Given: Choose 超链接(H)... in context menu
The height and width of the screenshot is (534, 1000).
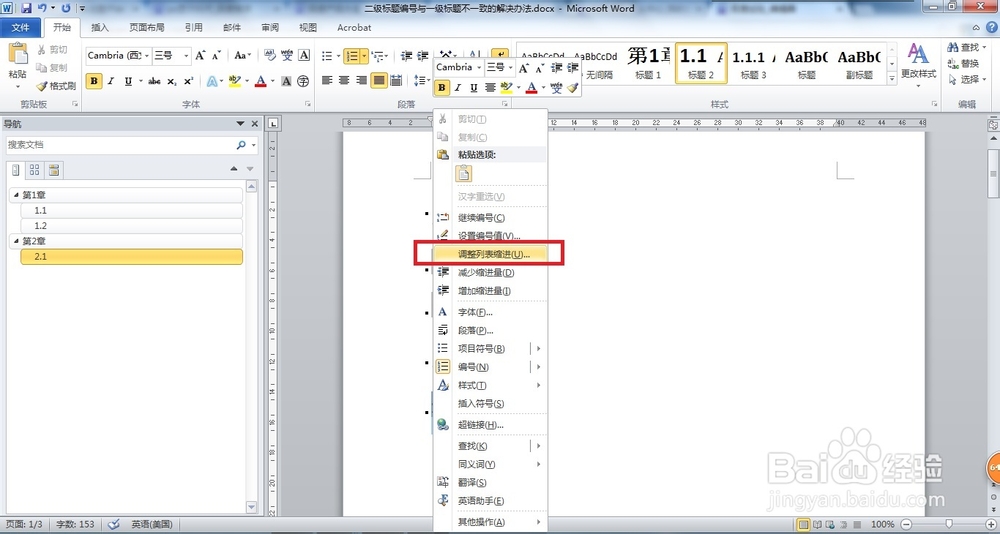Looking at the screenshot, I should [x=490, y=425].
